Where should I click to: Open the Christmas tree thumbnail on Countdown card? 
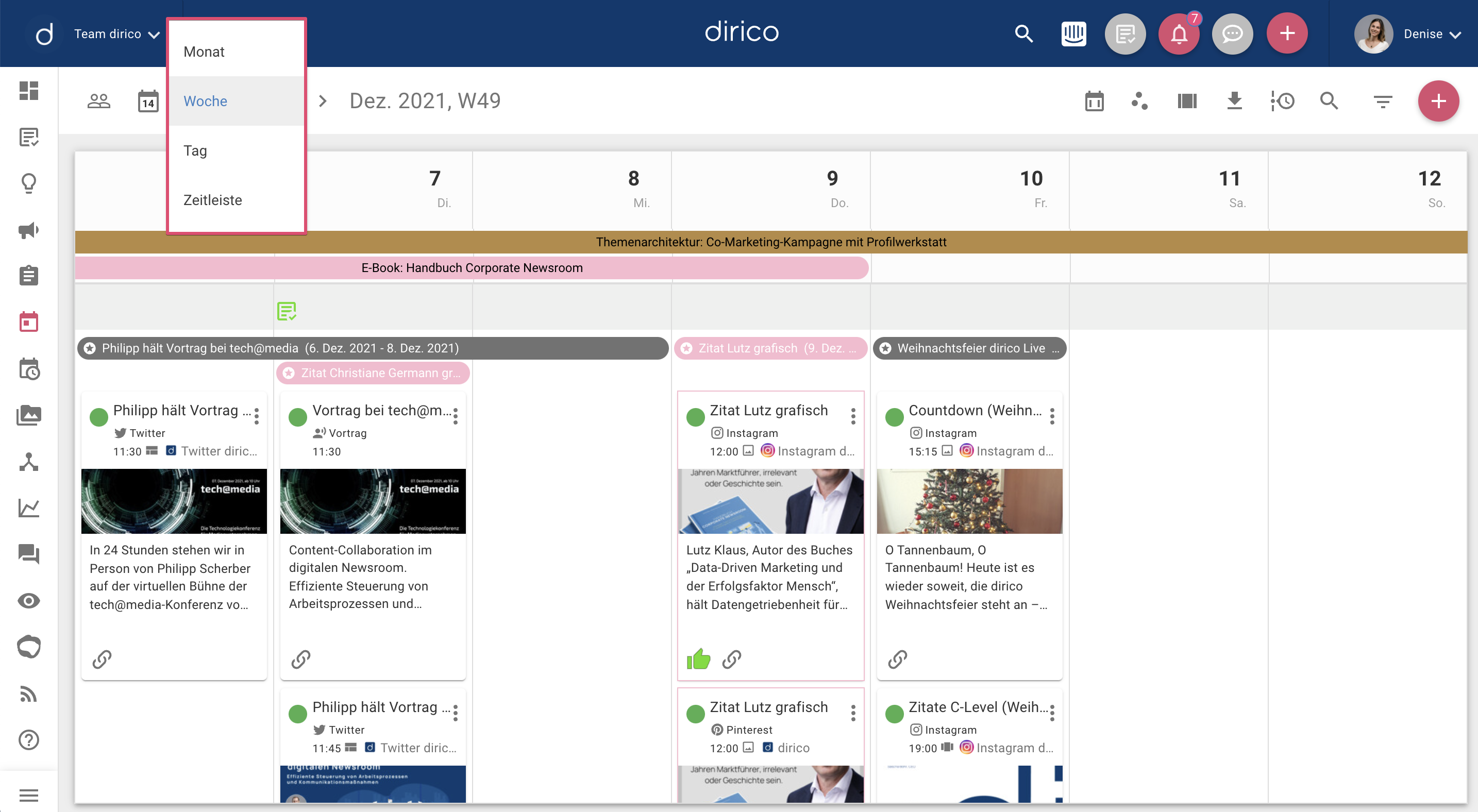pyautogui.click(x=970, y=501)
